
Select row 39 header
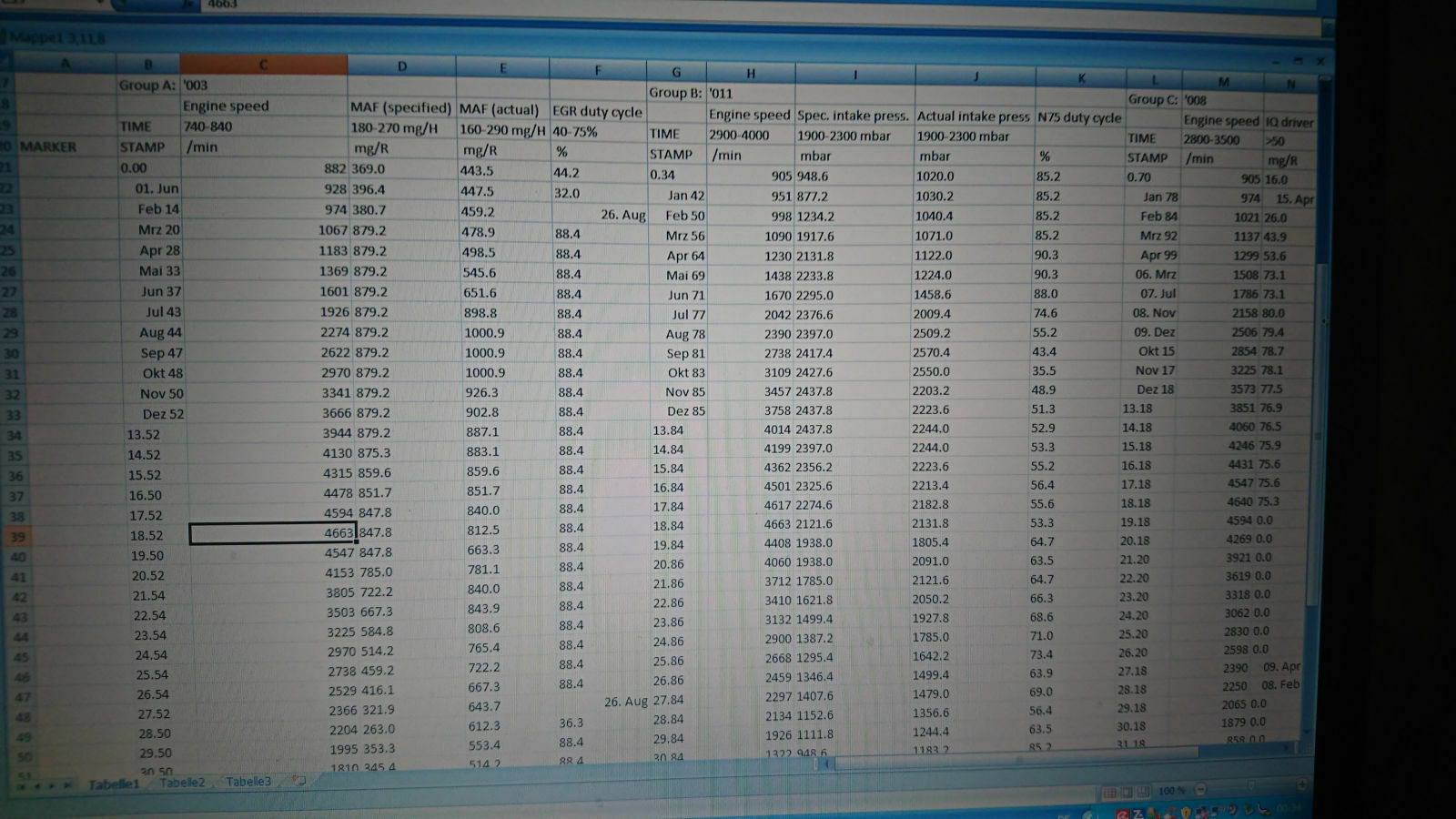point(17,536)
